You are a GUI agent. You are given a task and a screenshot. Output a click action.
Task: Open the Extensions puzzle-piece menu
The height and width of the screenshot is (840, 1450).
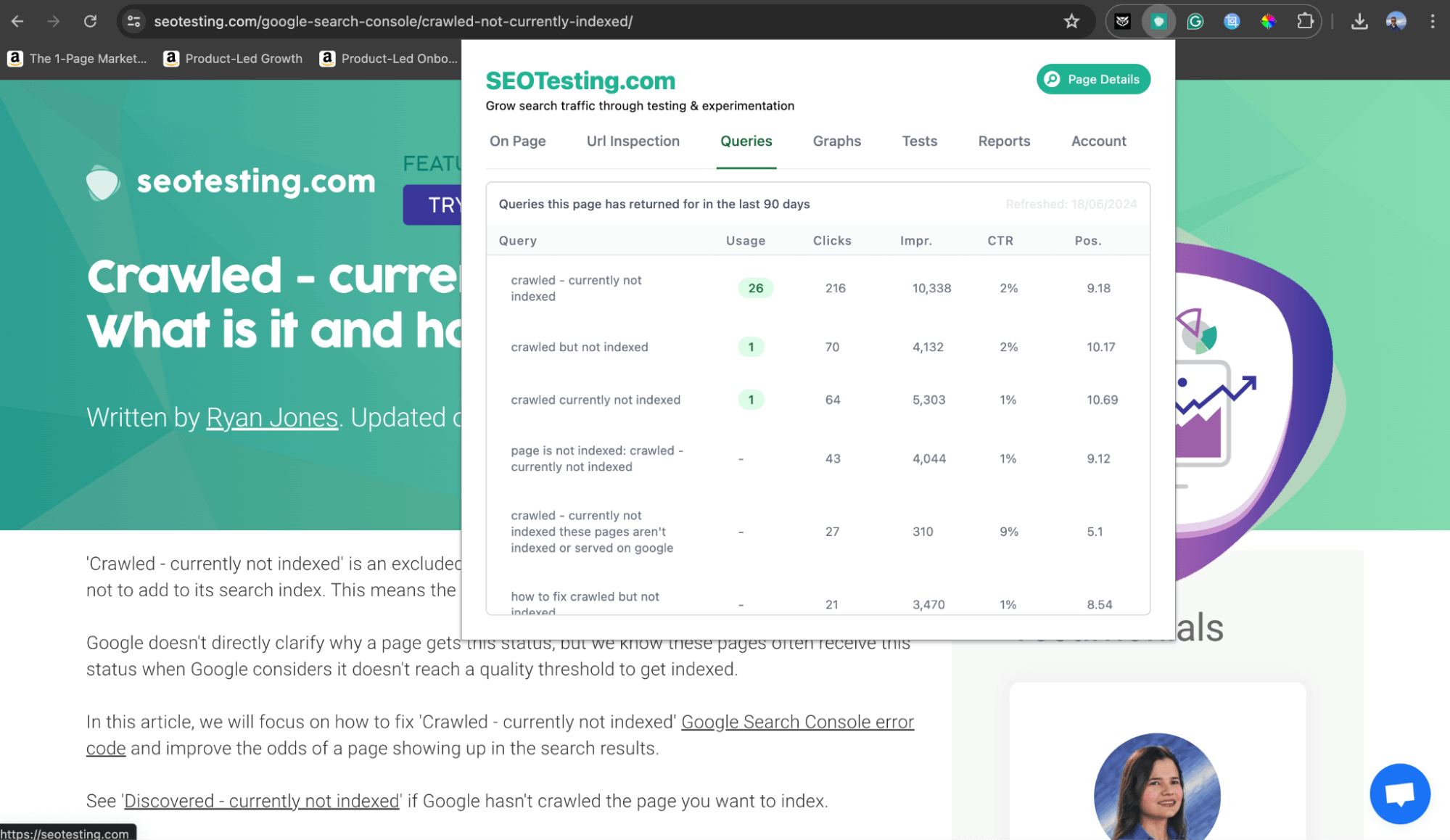pos(1305,21)
